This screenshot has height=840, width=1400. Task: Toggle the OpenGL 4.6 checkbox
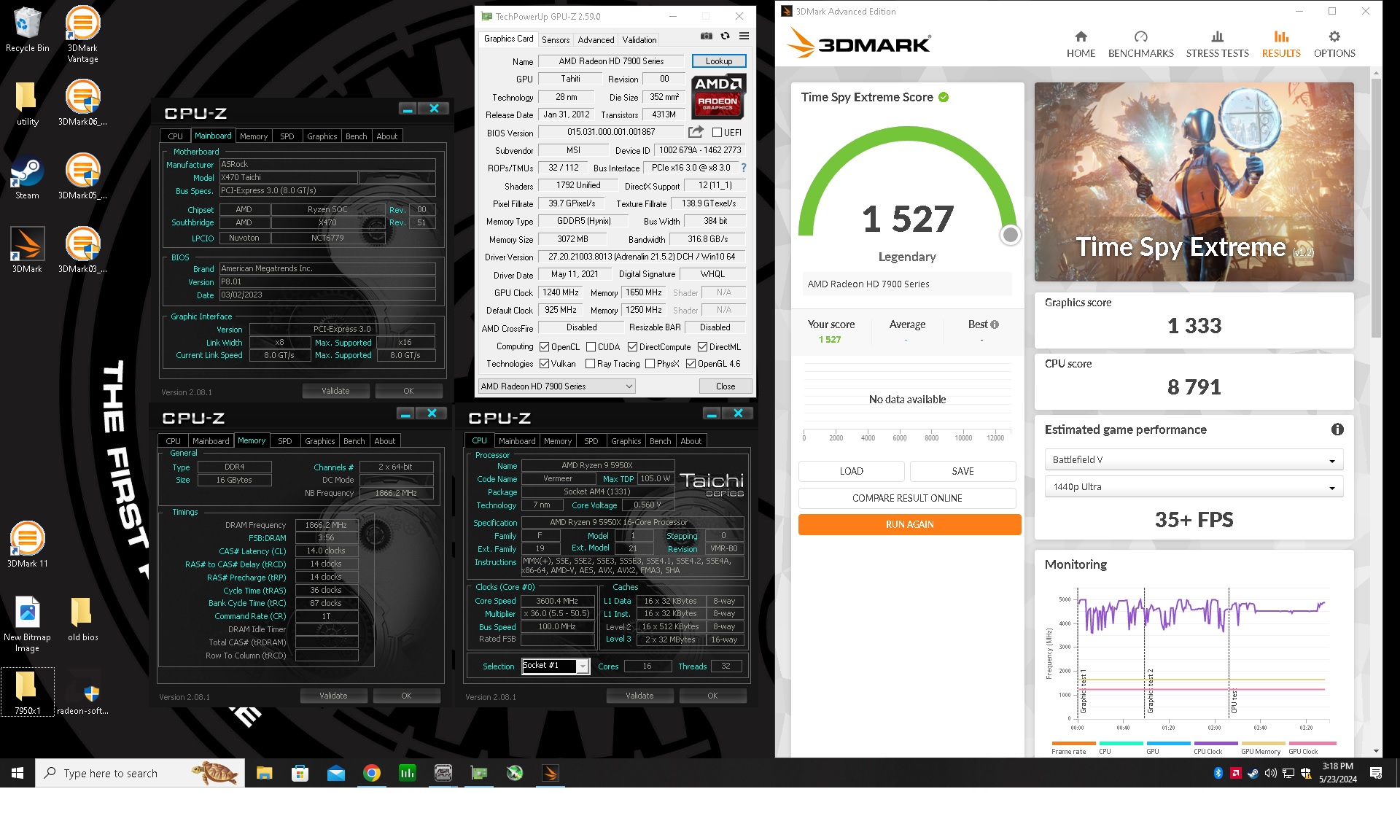pos(691,364)
